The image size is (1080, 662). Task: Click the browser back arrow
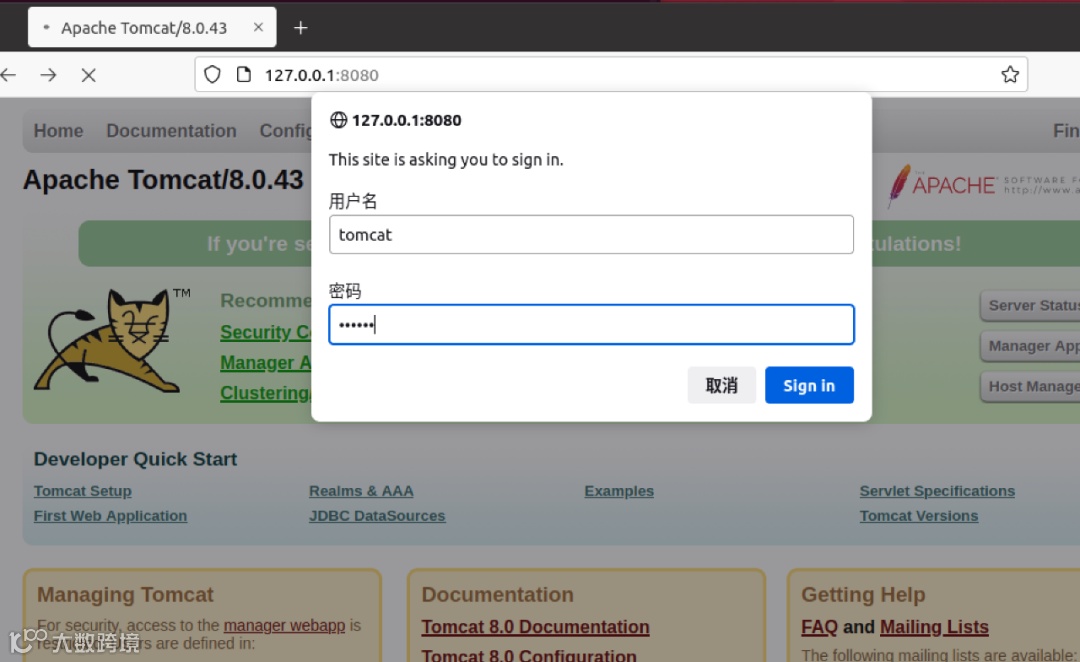click(8, 74)
